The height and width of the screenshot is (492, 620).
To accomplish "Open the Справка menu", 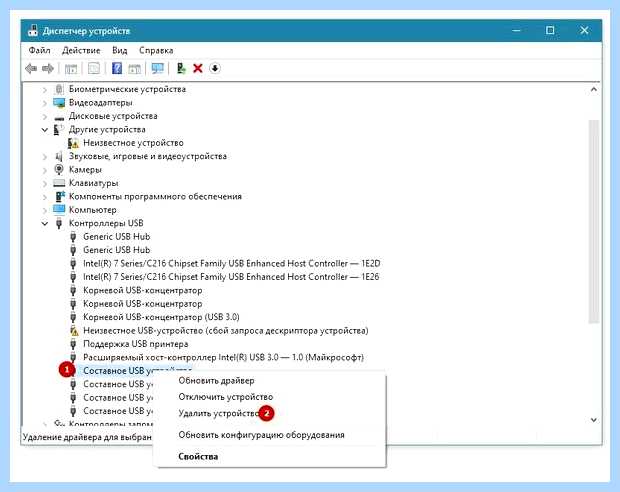I will (156, 51).
